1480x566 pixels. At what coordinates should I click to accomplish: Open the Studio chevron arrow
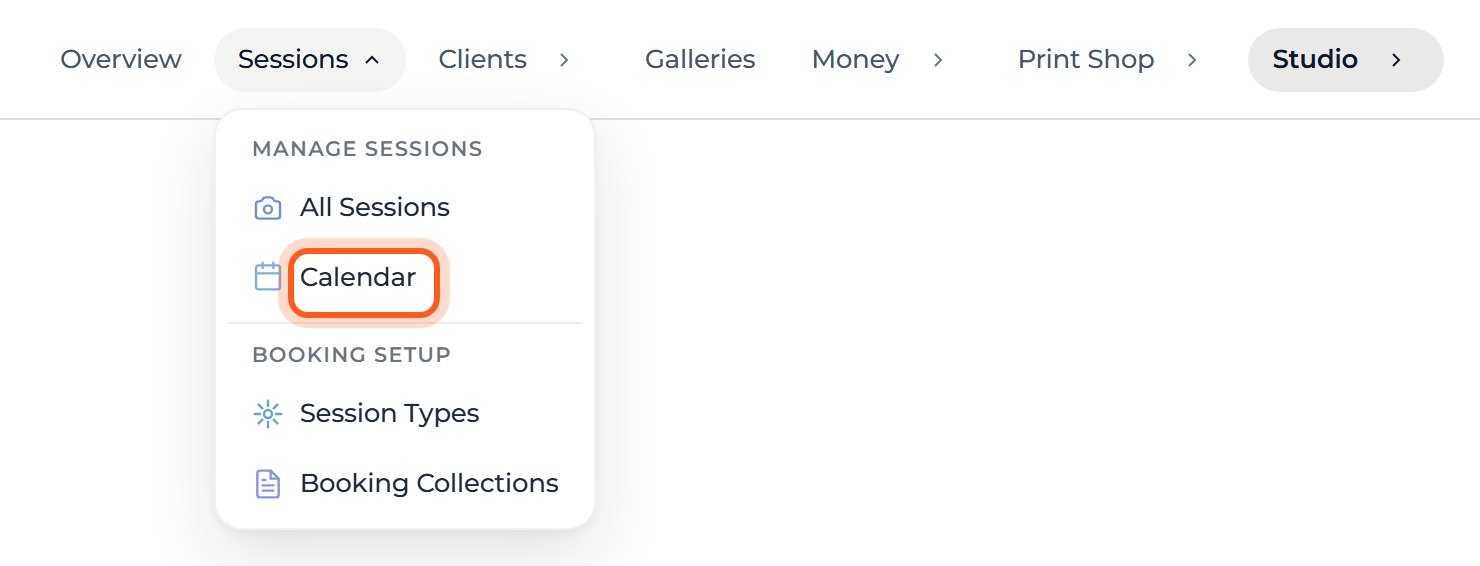pos(1396,60)
